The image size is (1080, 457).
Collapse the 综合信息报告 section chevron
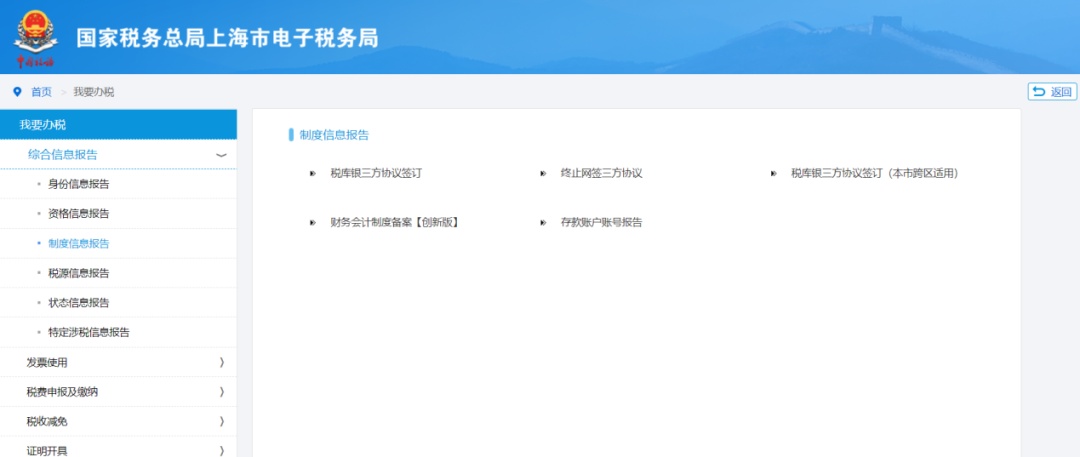[x=221, y=155]
